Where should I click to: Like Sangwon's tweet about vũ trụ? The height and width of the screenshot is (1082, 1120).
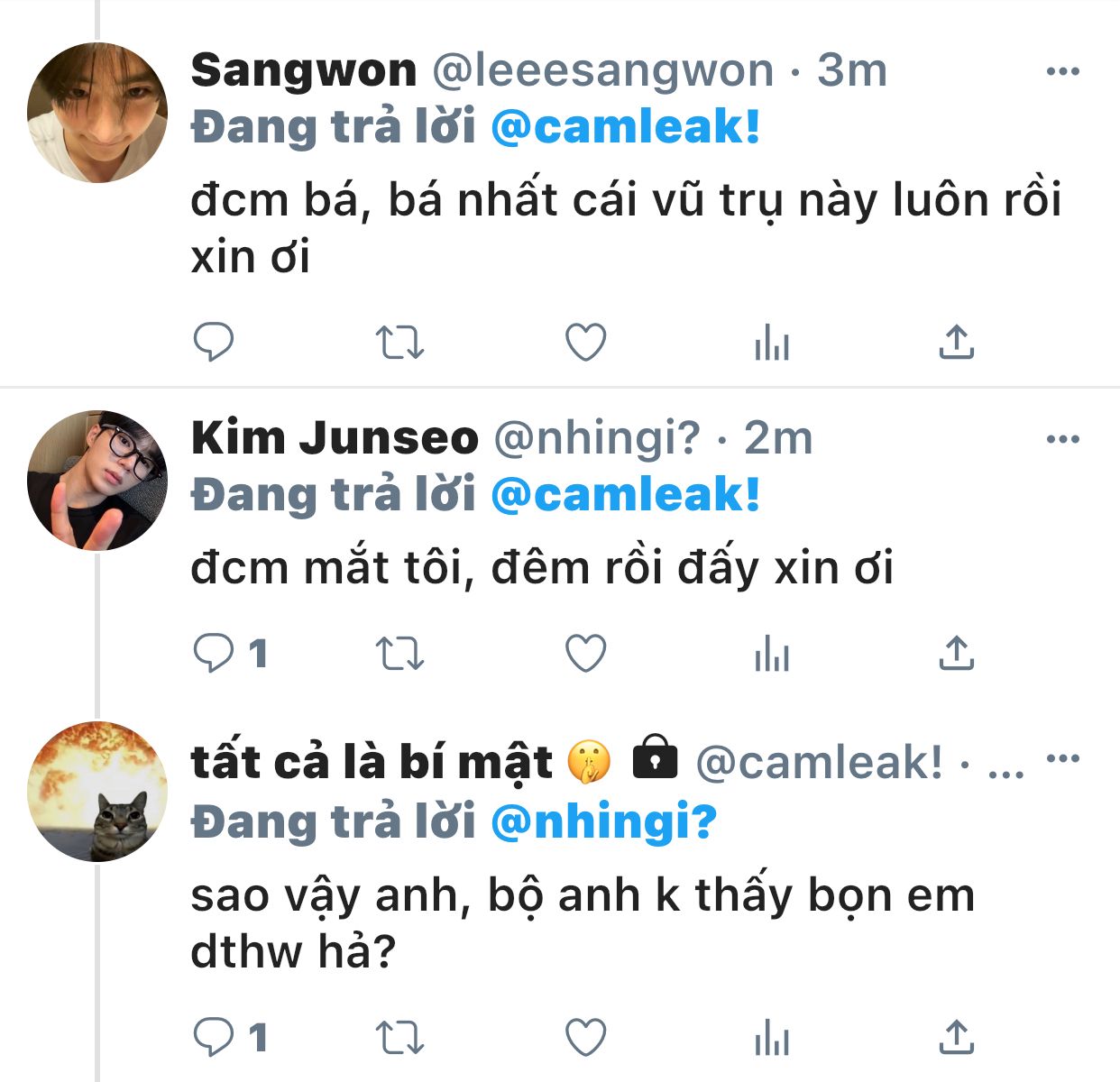pyautogui.click(x=585, y=343)
